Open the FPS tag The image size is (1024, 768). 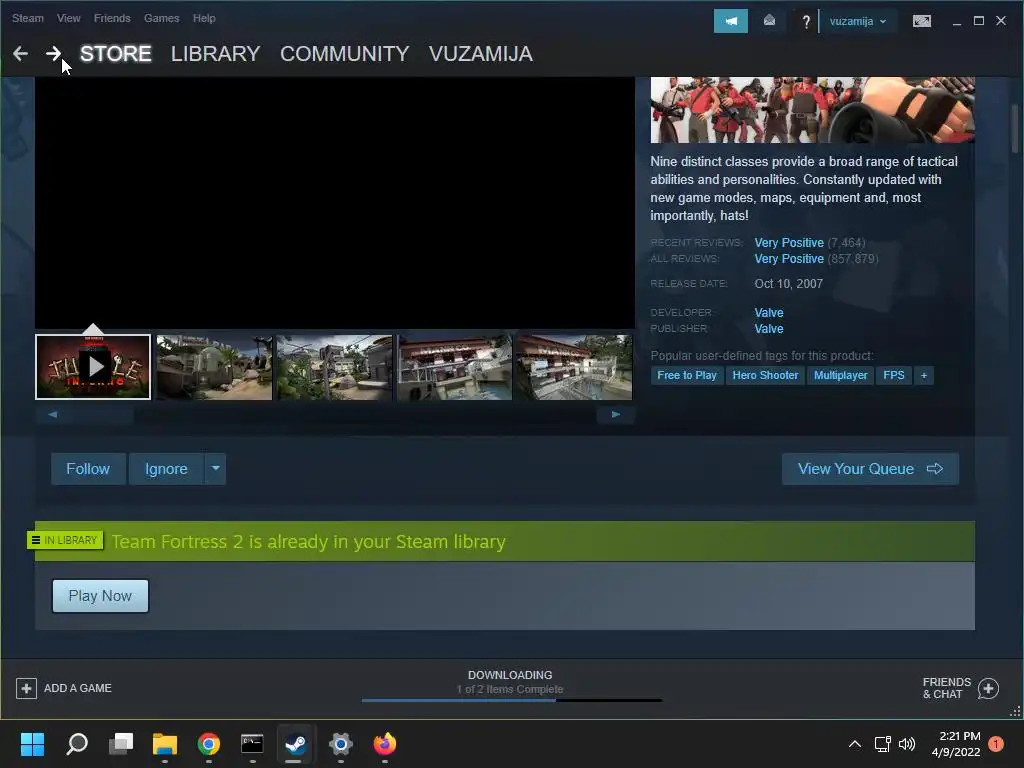[893, 376]
